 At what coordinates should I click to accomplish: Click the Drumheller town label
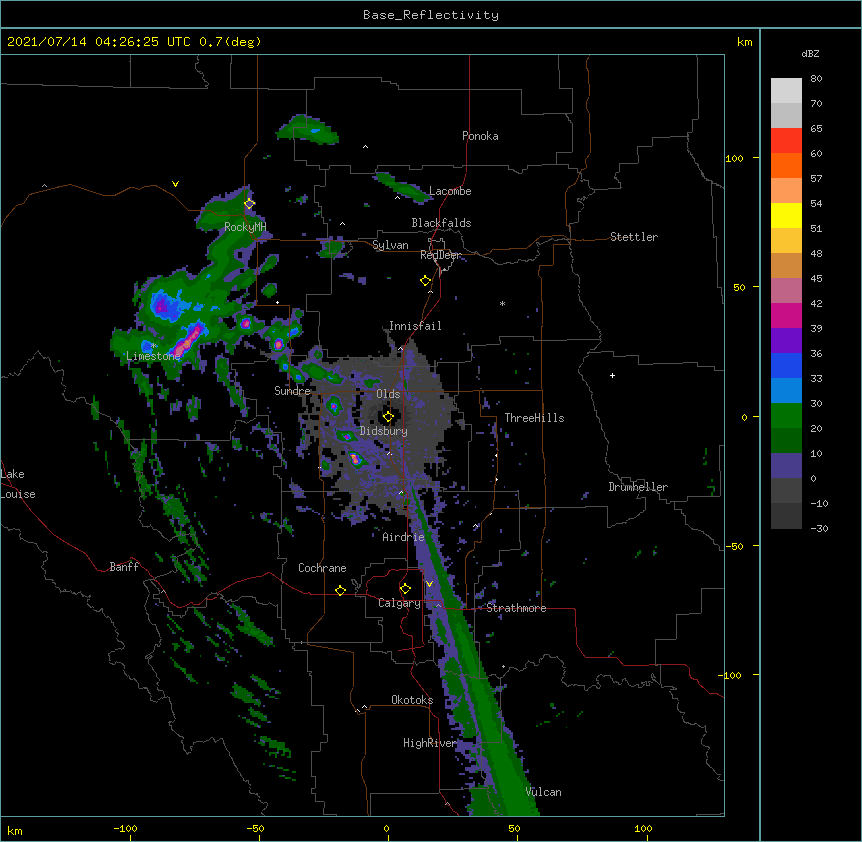638,487
